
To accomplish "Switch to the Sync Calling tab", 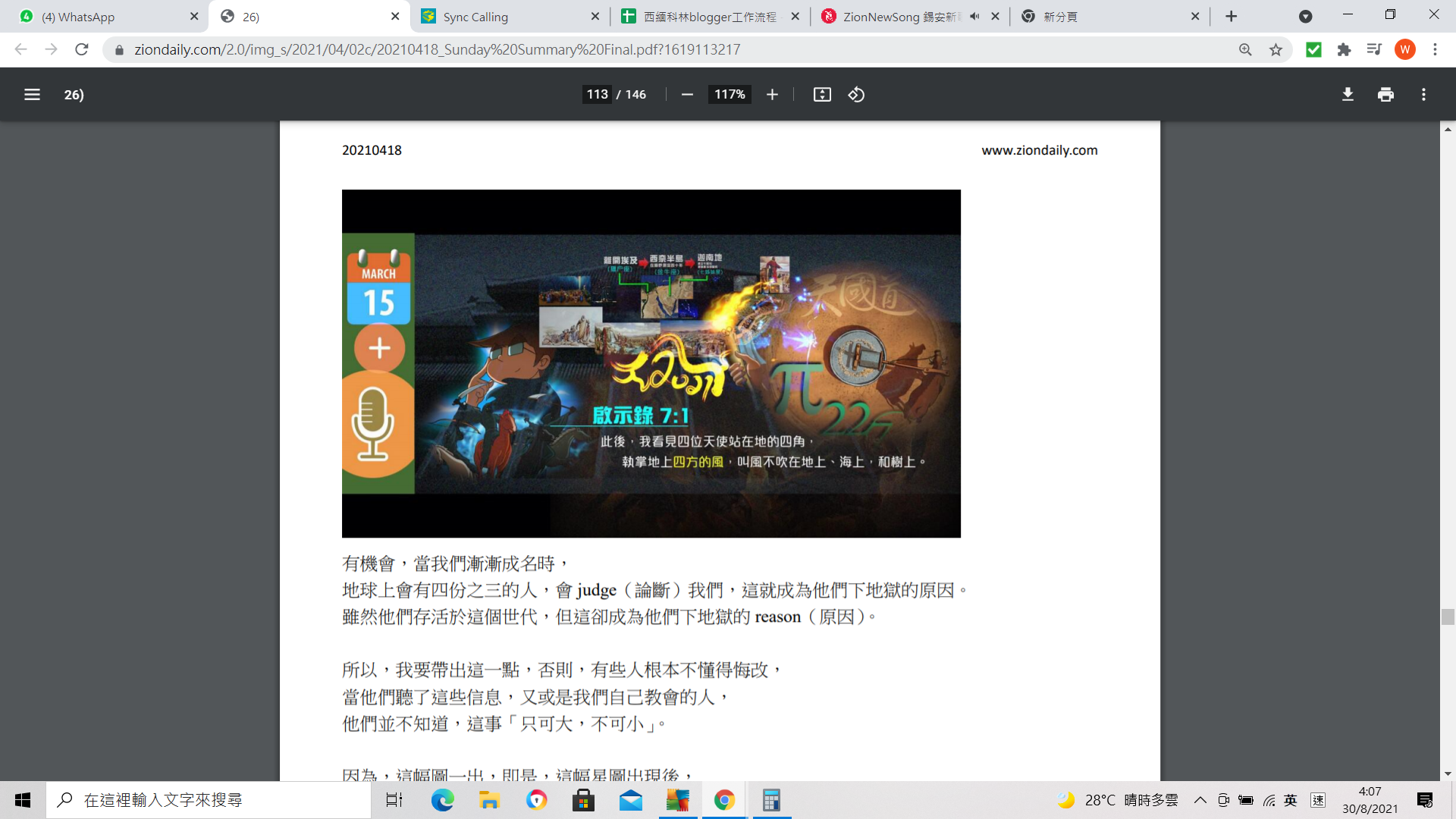I will coord(510,17).
